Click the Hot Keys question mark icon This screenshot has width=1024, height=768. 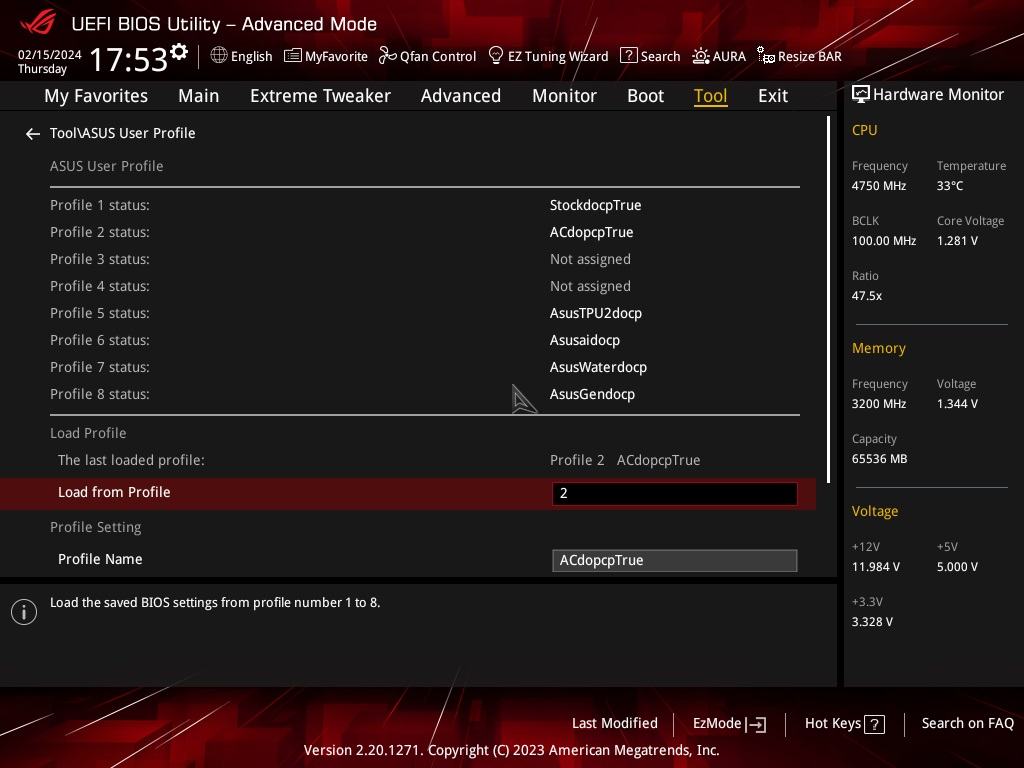[x=874, y=724]
